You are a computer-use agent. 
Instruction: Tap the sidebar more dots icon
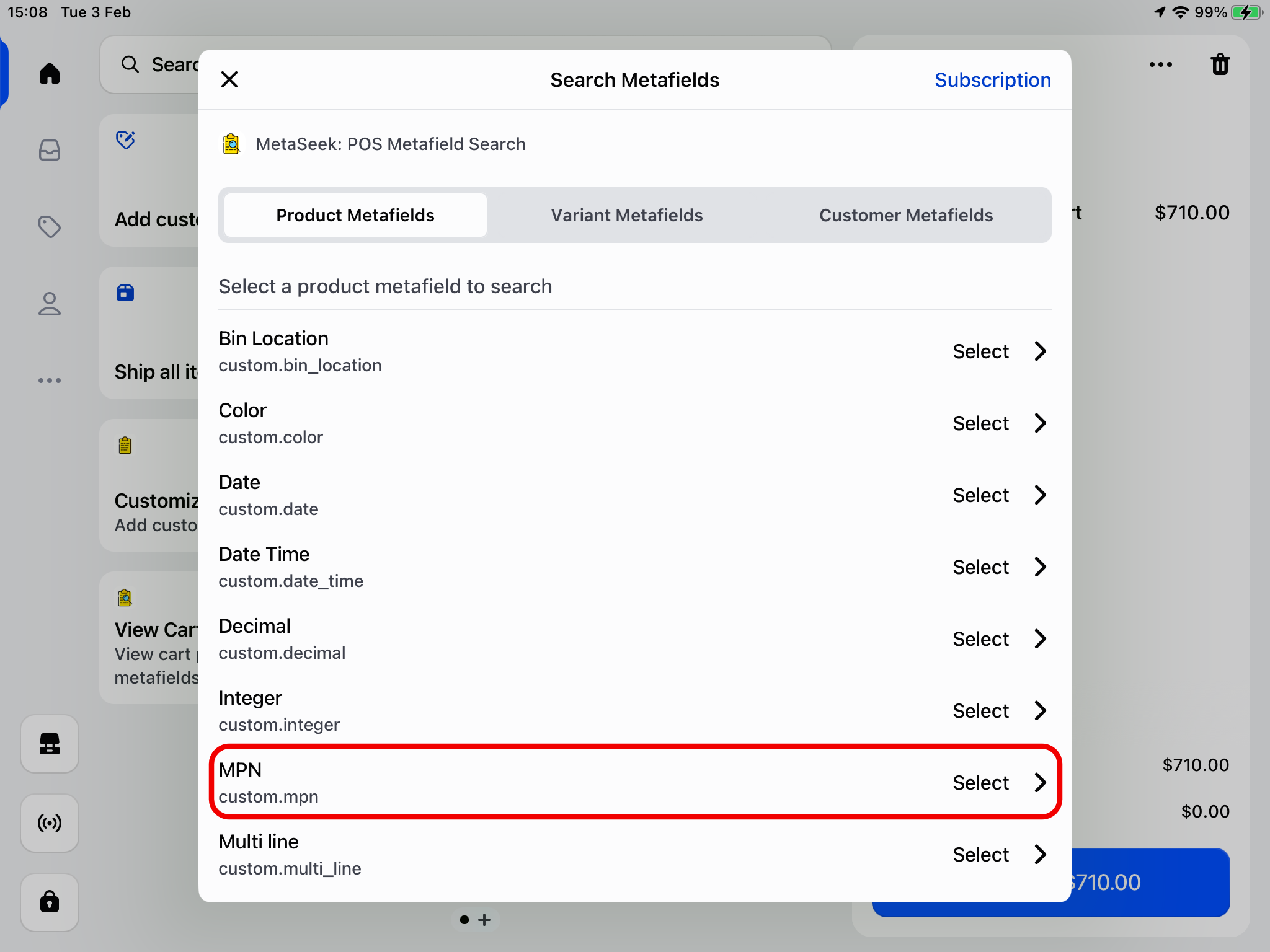[50, 381]
